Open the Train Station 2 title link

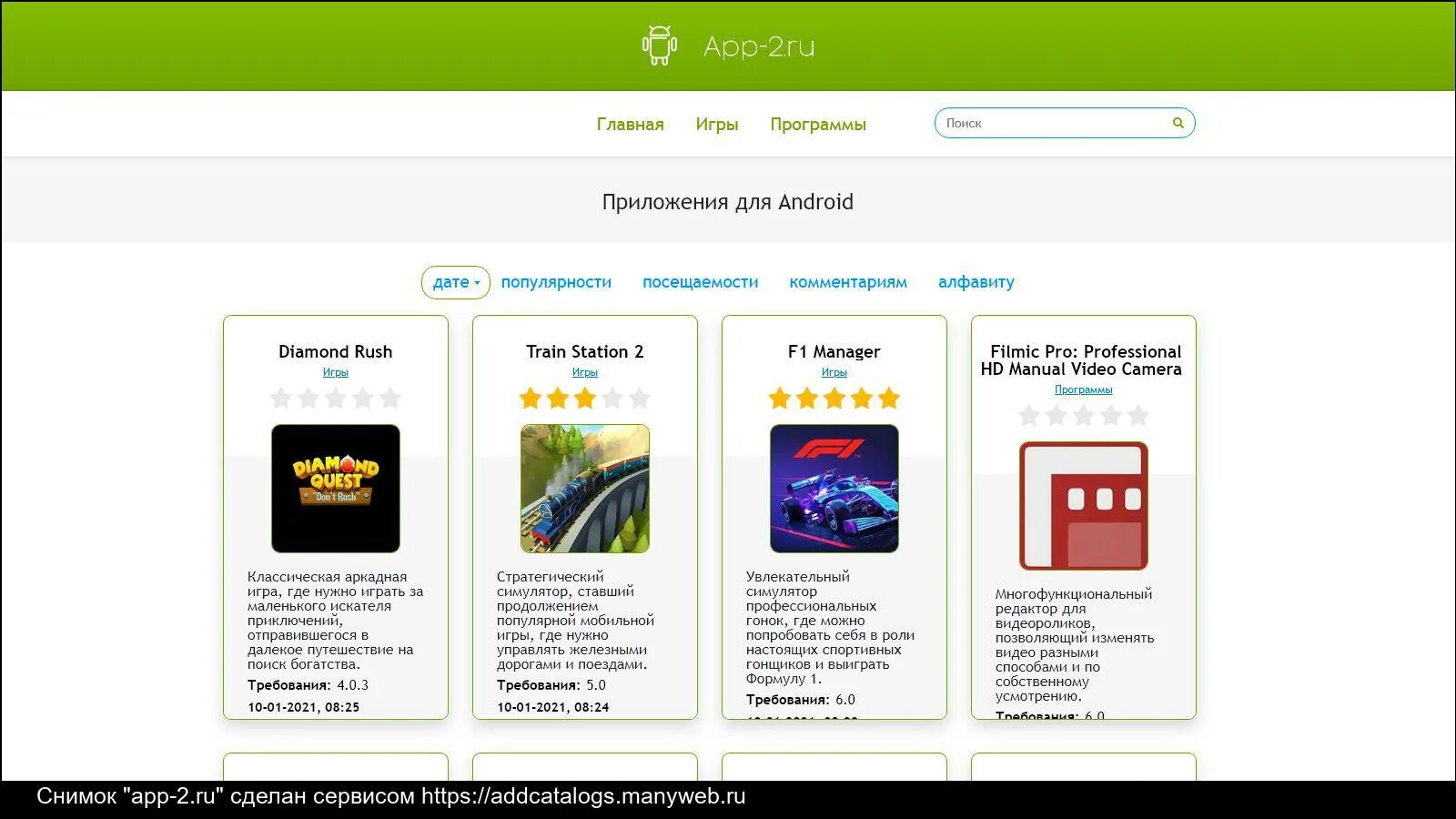tap(585, 351)
